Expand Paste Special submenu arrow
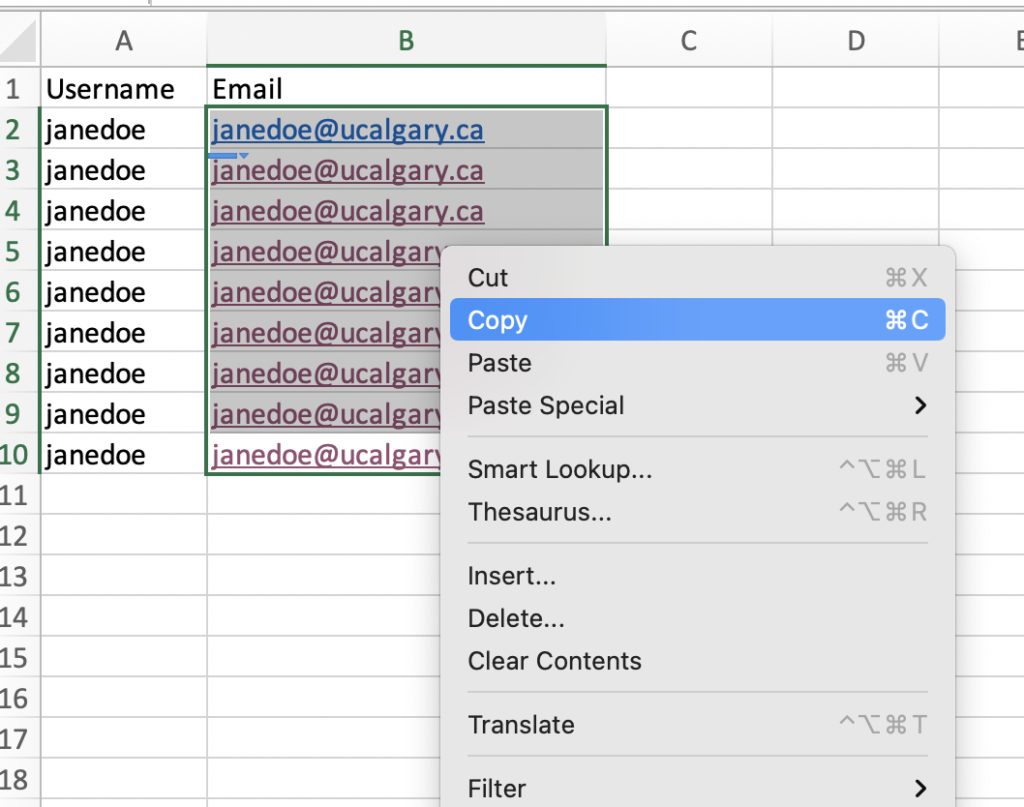This screenshot has height=807, width=1024. 920,405
